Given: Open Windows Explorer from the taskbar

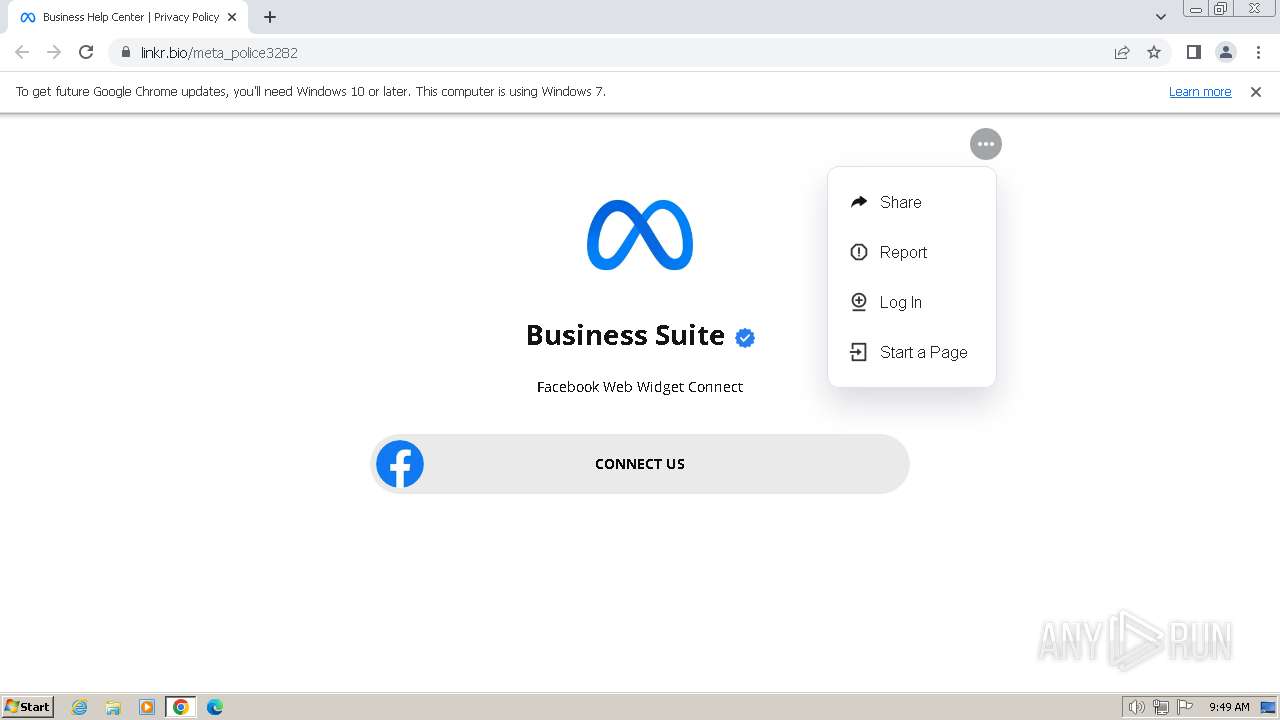Looking at the screenshot, I should click(x=113, y=707).
